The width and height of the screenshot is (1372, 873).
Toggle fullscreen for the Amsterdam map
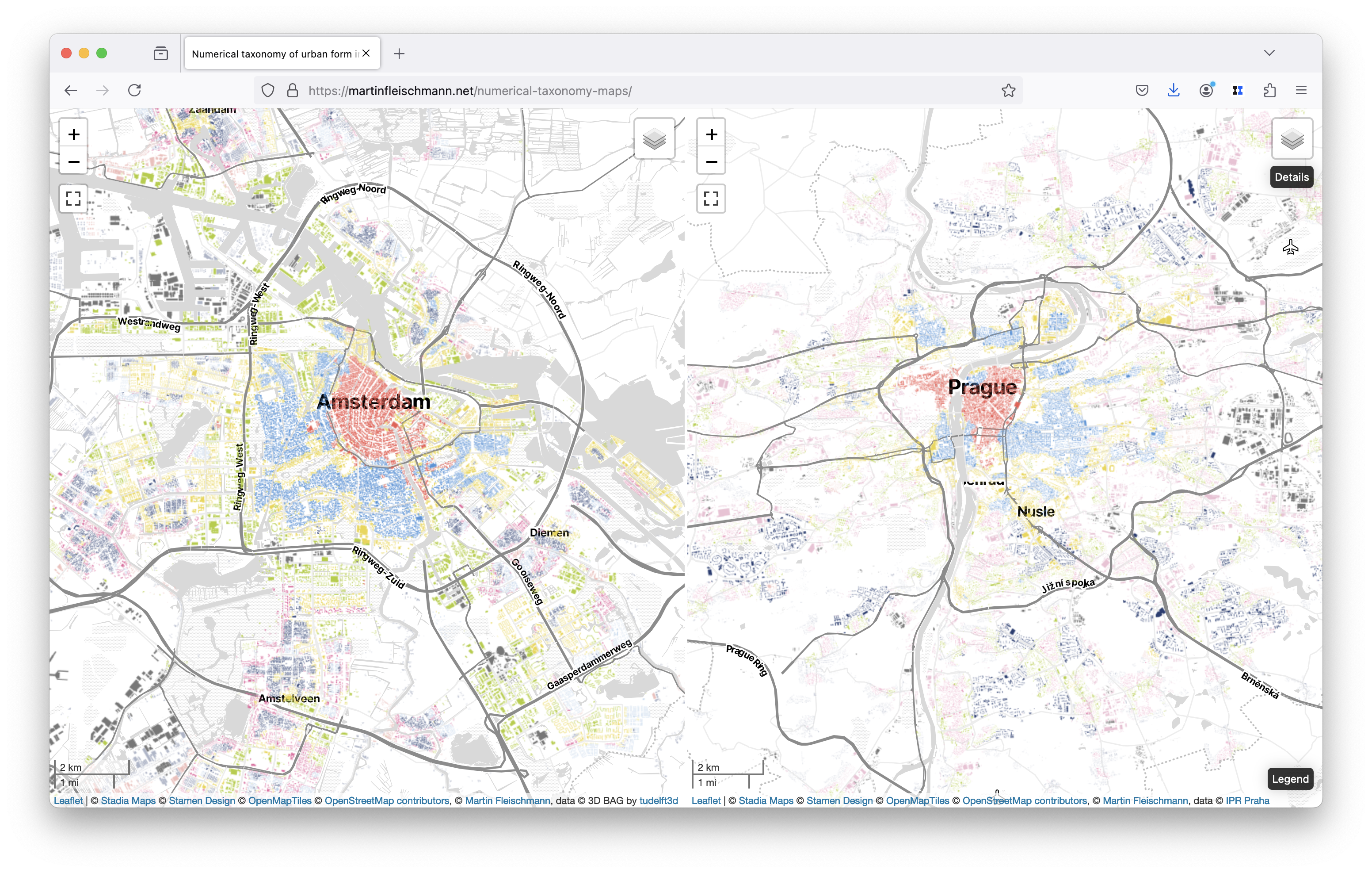[73, 199]
